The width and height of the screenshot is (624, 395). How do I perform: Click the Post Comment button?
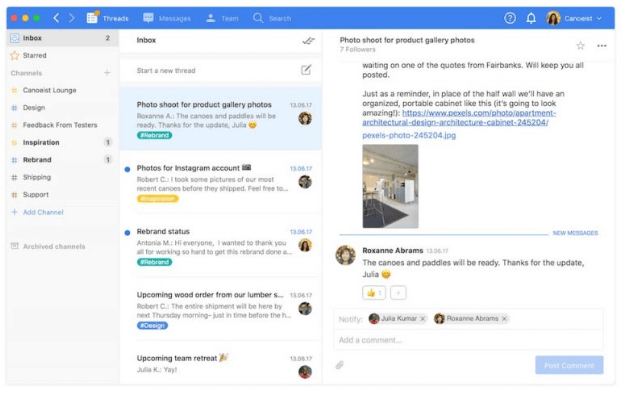pyautogui.click(x=569, y=365)
